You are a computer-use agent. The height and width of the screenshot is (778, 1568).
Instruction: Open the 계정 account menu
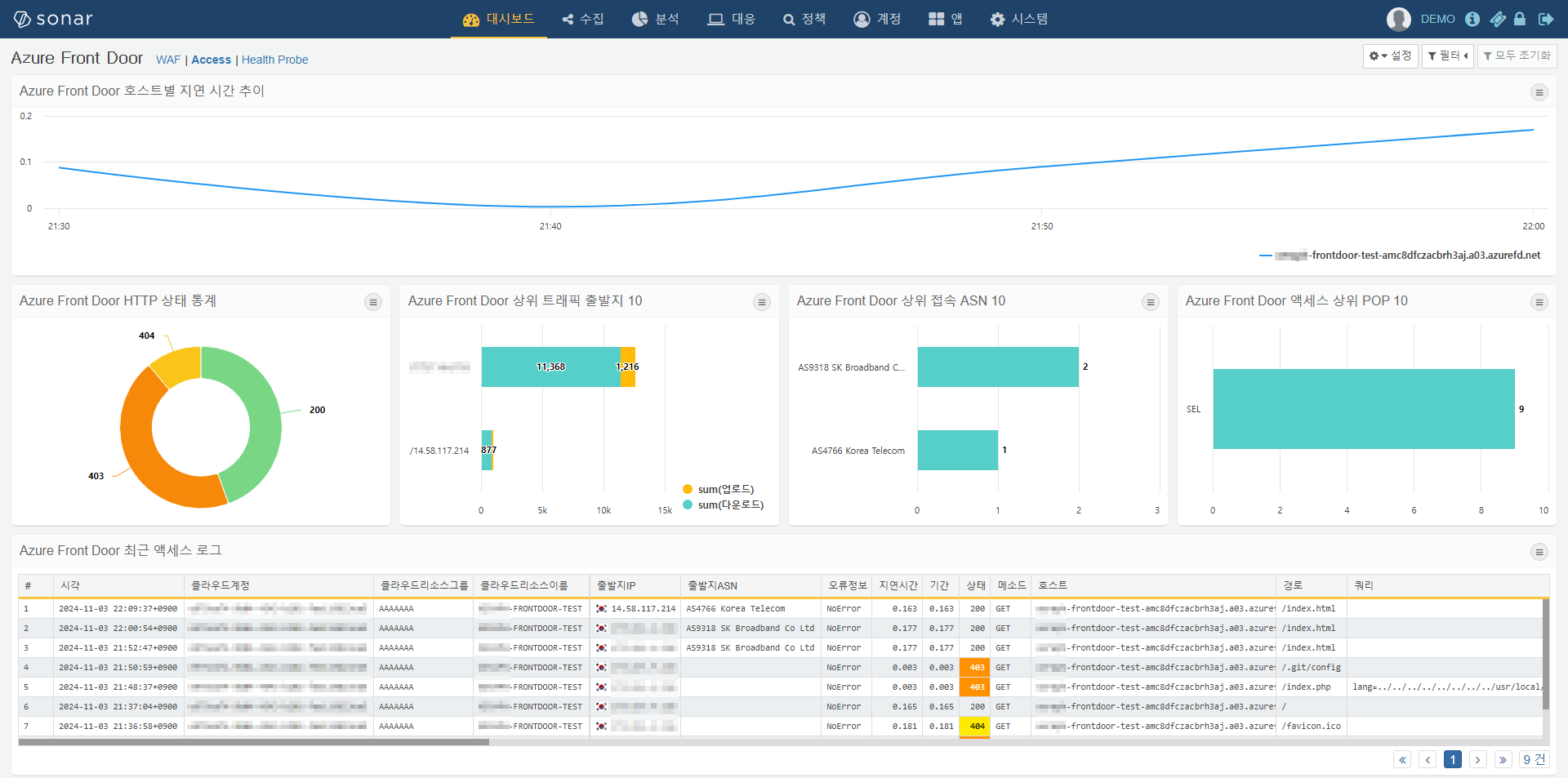pyautogui.click(x=877, y=19)
